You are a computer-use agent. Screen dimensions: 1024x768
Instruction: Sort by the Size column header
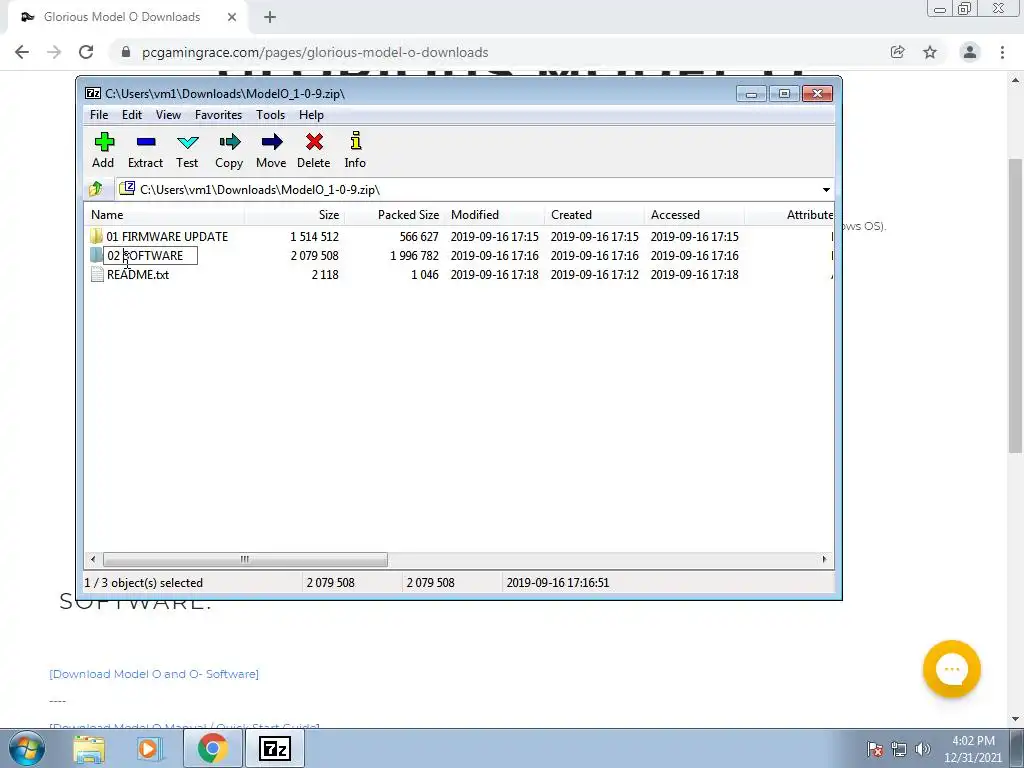295,215
